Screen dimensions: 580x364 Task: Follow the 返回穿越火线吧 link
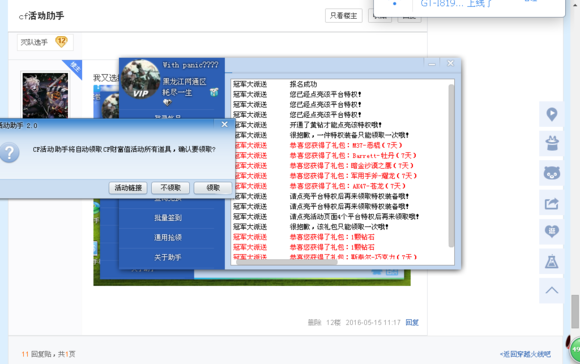click(526, 354)
